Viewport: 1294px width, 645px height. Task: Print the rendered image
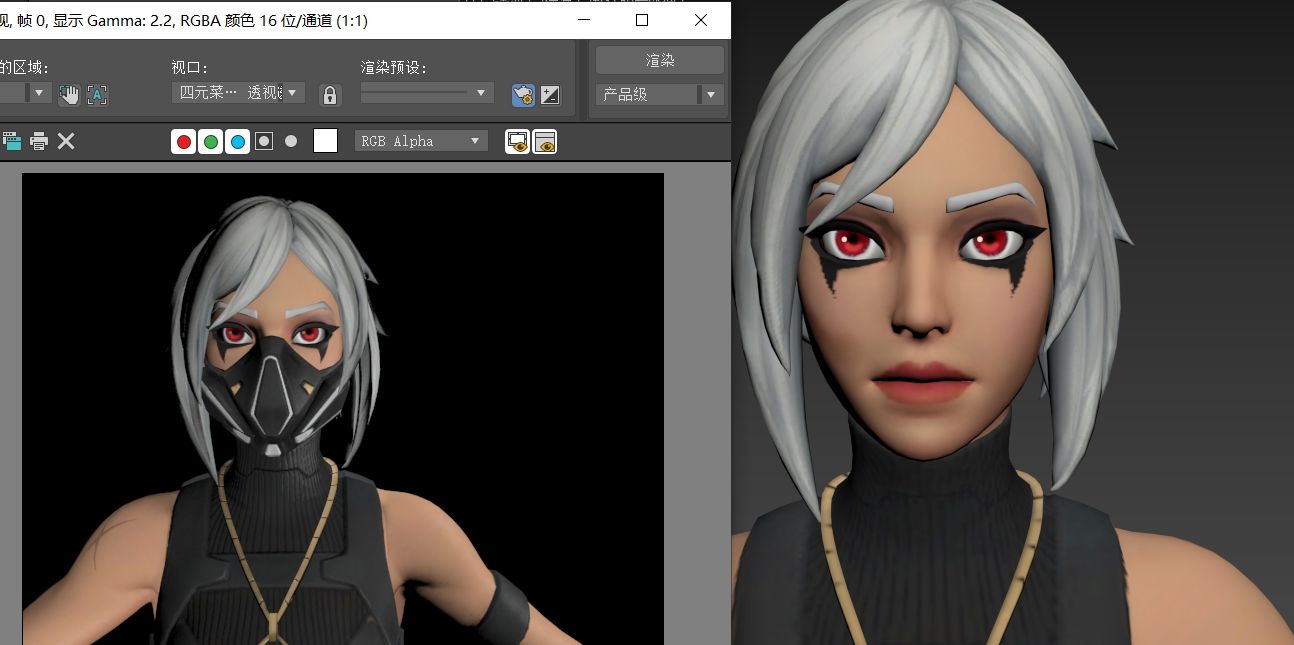click(39, 141)
